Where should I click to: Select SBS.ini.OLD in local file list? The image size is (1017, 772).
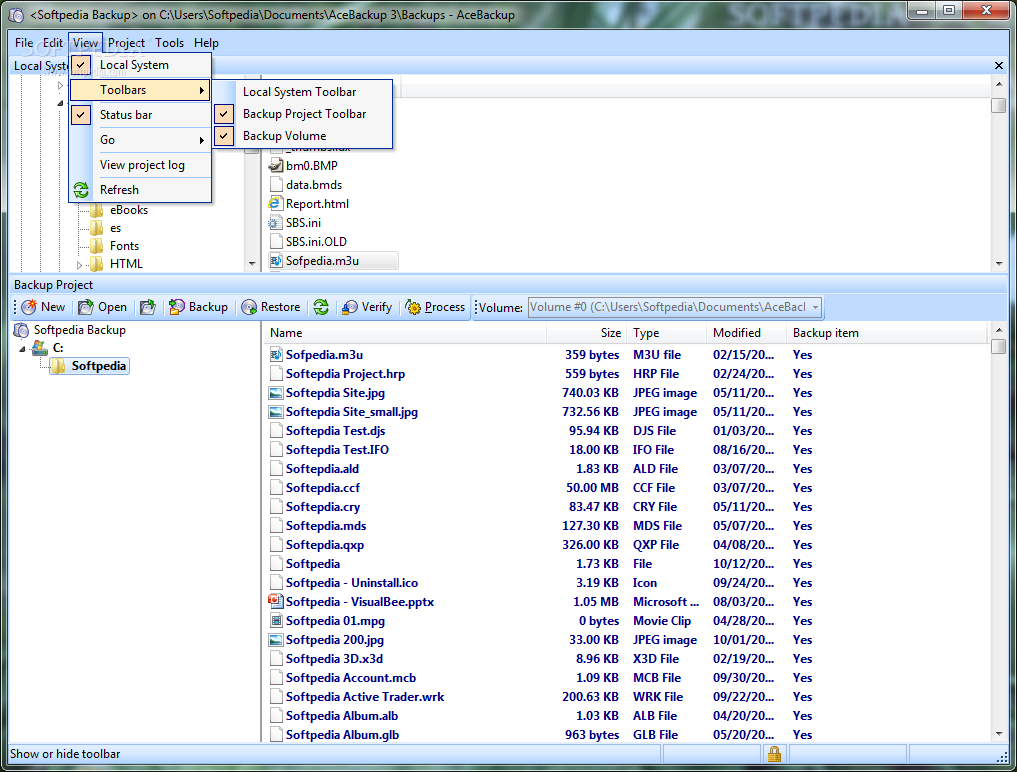click(x=317, y=242)
